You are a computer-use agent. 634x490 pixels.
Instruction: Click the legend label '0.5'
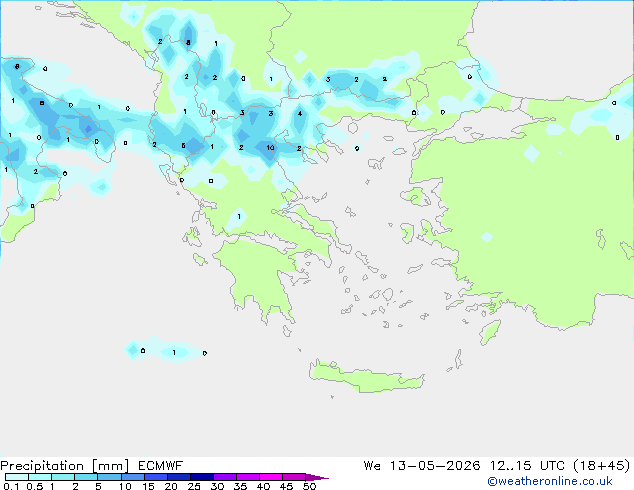tap(35, 486)
